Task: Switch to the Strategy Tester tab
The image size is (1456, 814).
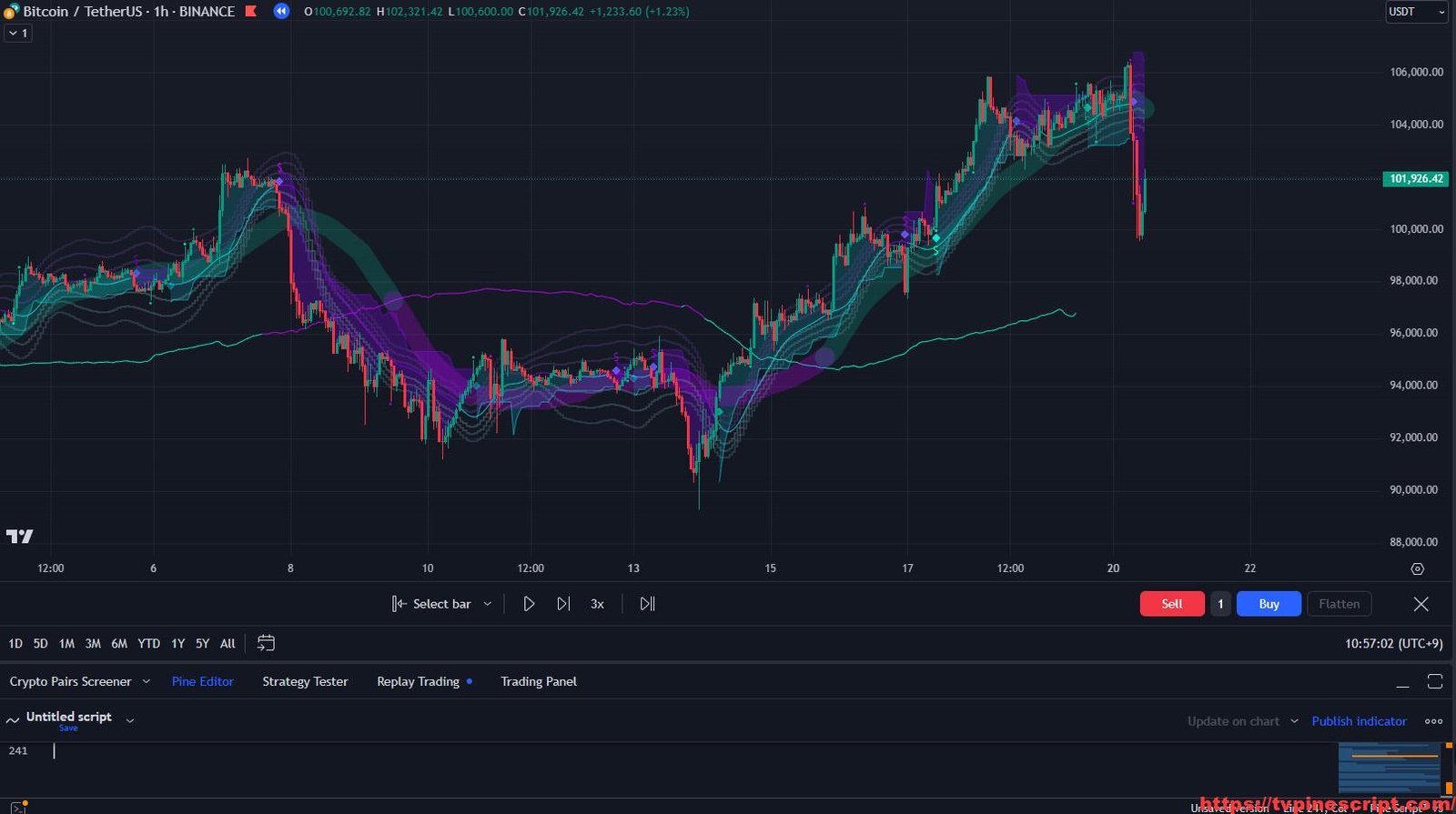Action: coord(305,681)
